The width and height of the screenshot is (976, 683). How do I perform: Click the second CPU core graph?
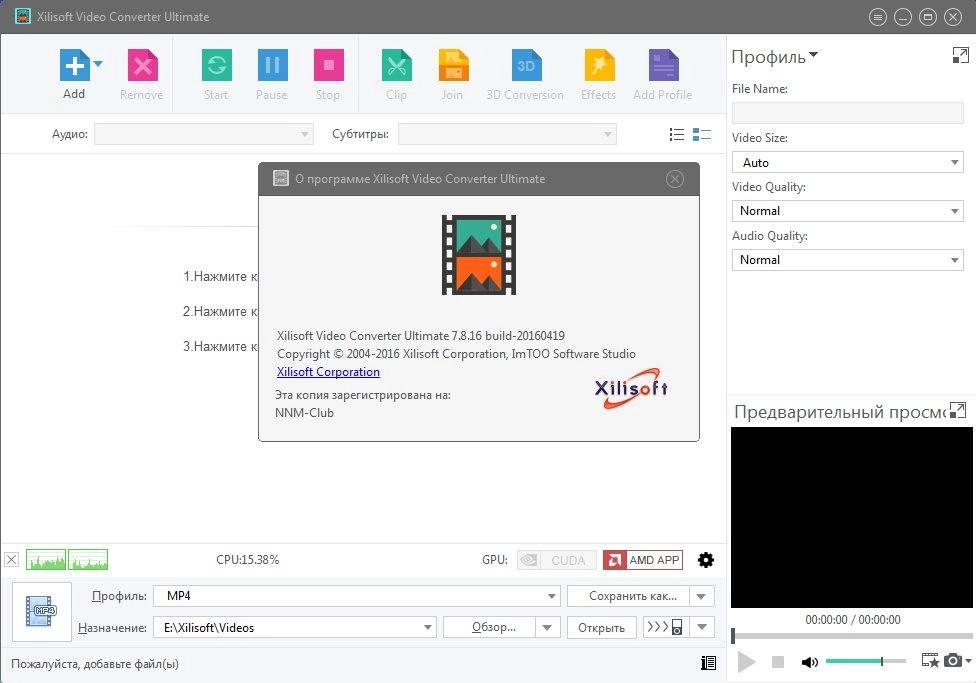pos(88,559)
